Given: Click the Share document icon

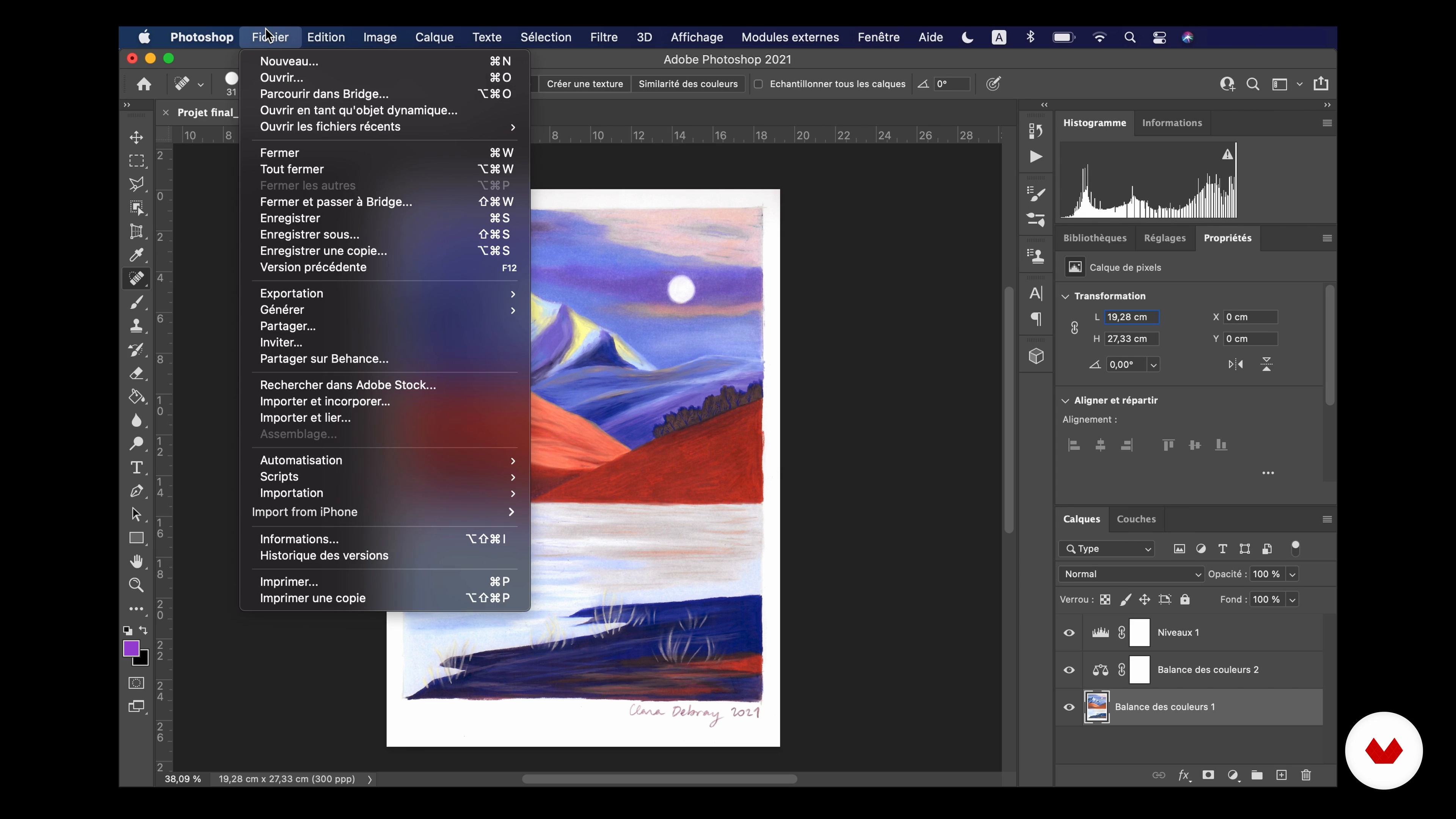Looking at the screenshot, I should coord(1321,84).
